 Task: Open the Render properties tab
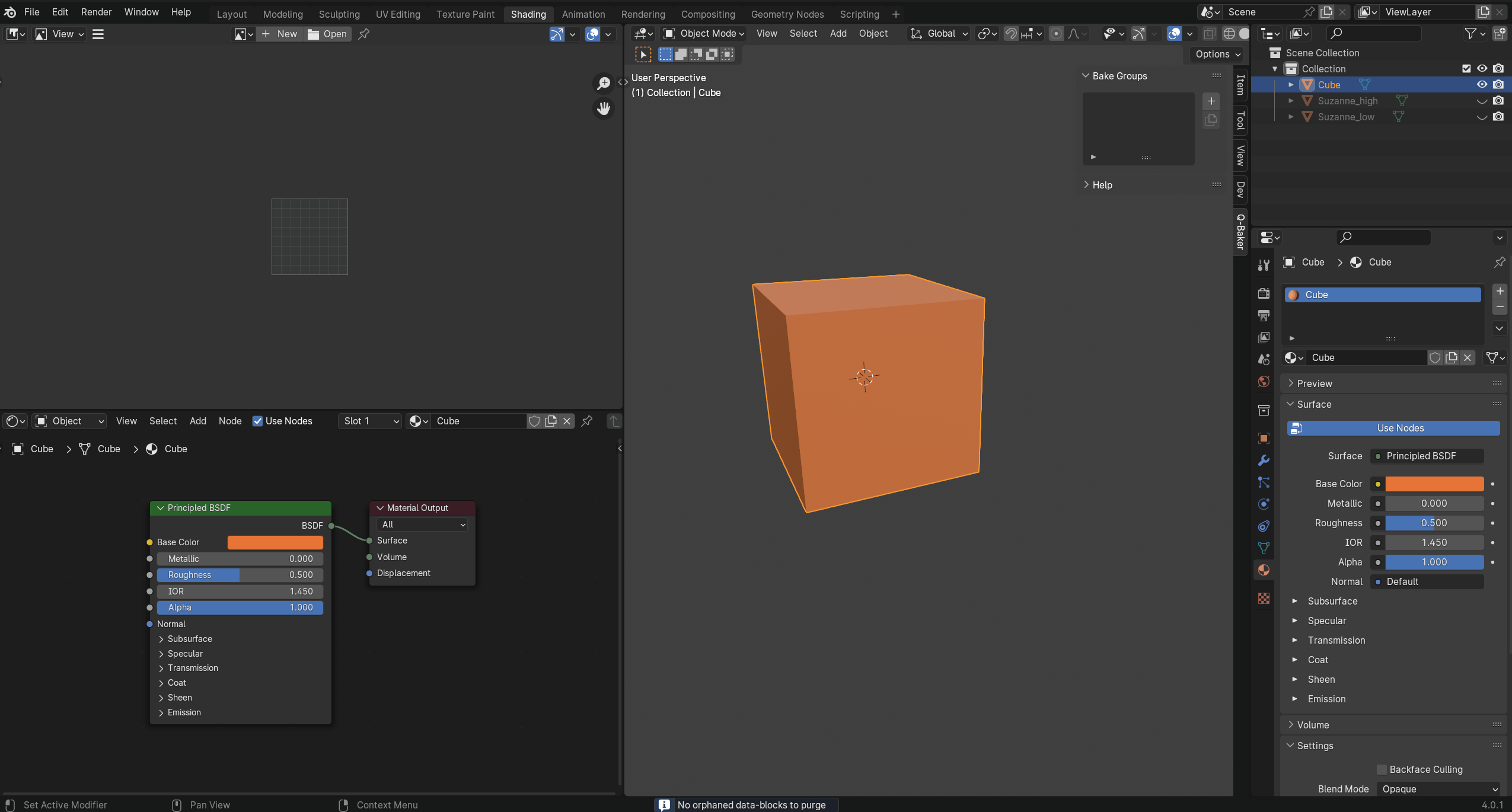(1264, 293)
